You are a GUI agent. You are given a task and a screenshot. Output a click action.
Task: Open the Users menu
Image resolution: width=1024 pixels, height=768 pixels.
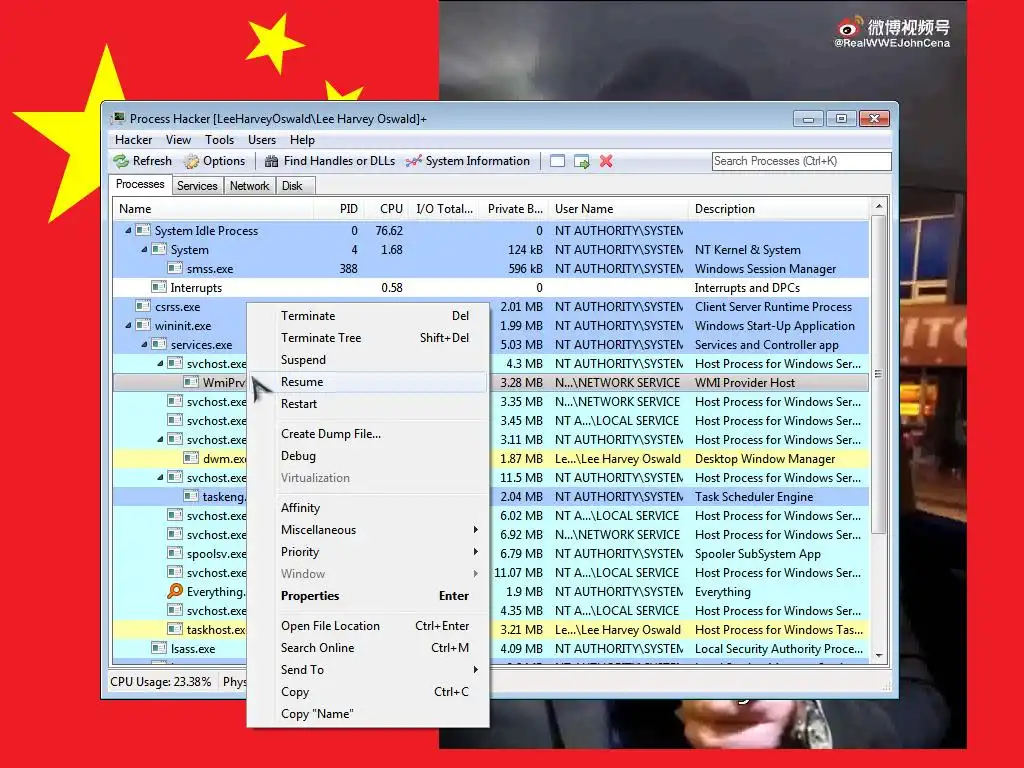[x=262, y=140]
